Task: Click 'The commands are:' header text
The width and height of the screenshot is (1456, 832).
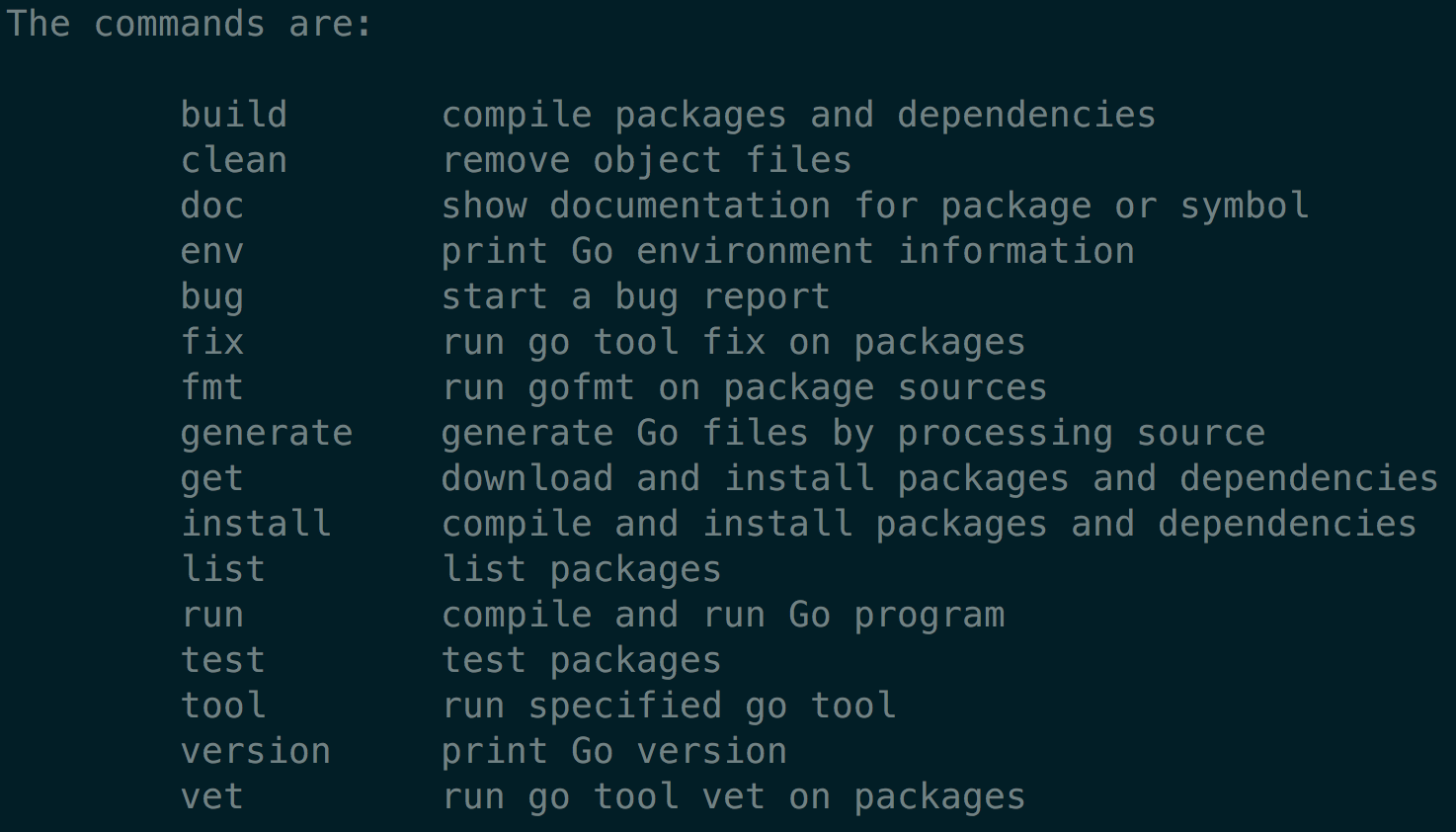Action: (x=190, y=24)
